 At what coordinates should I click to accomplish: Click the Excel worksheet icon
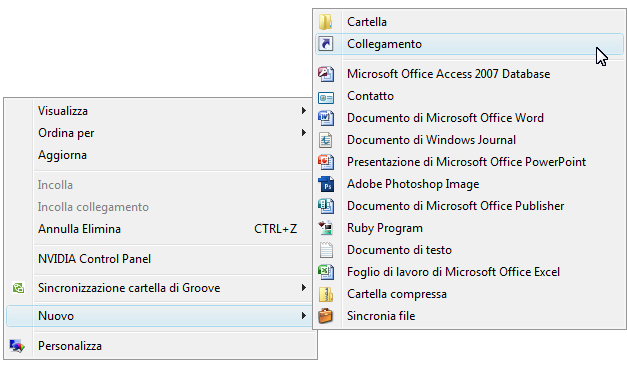click(325, 272)
